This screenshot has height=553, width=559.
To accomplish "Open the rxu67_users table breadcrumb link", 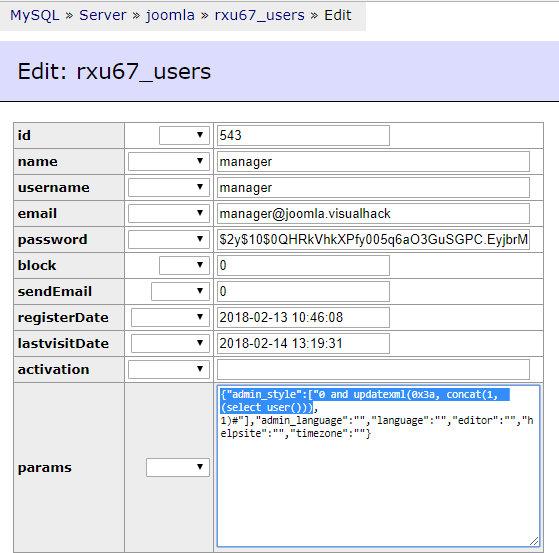I will (x=260, y=15).
